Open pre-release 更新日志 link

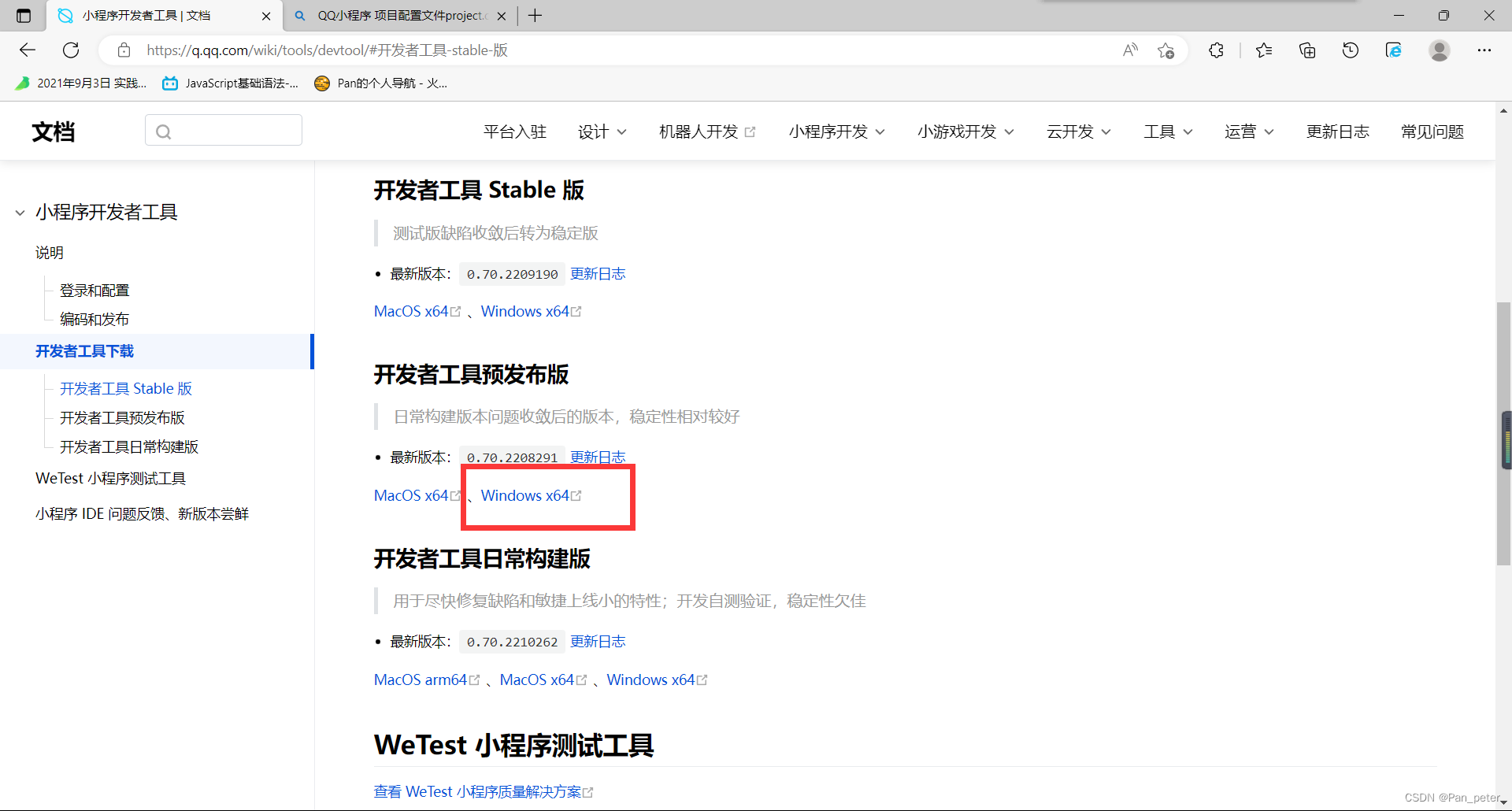(x=598, y=457)
